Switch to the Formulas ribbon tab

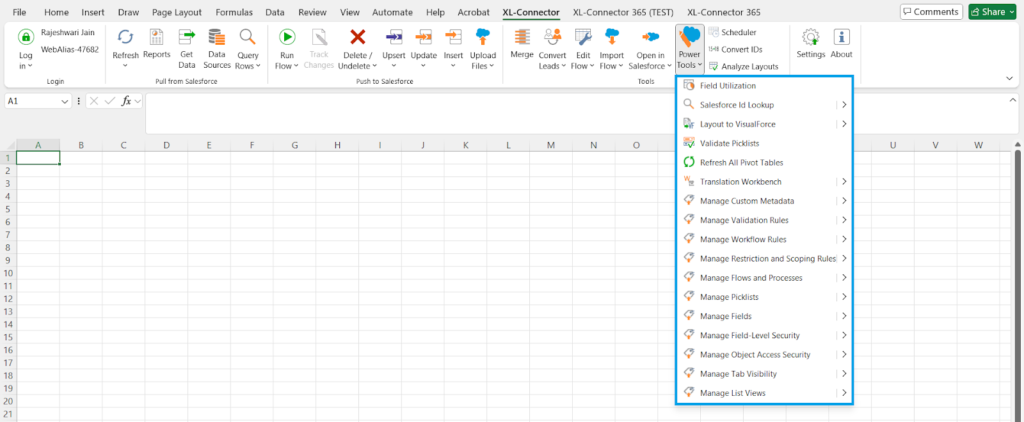click(234, 12)
